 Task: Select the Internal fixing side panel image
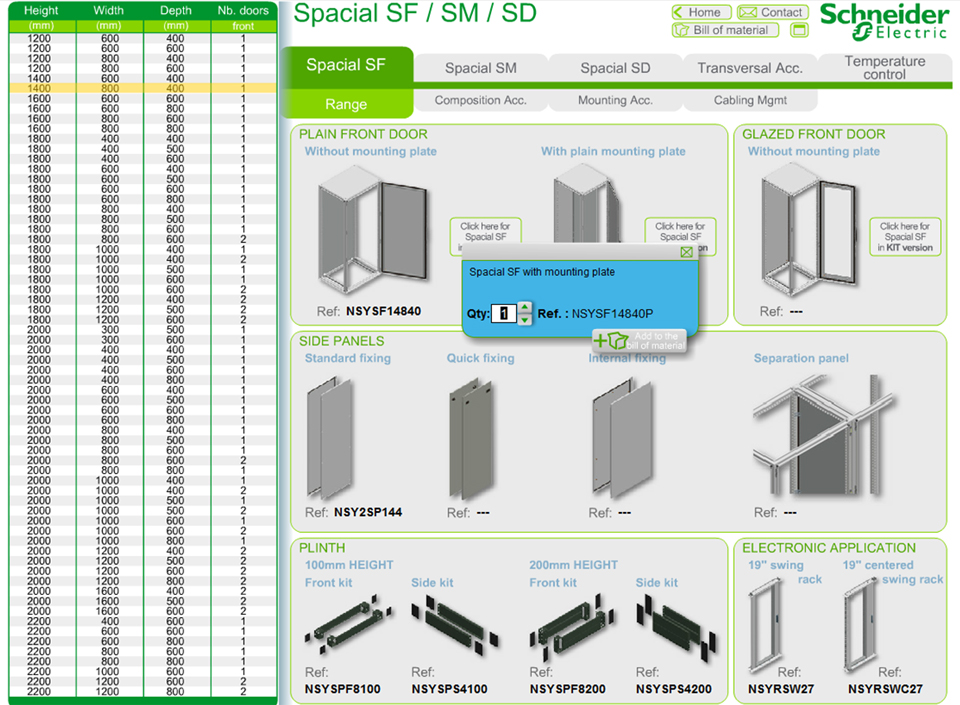623,438
